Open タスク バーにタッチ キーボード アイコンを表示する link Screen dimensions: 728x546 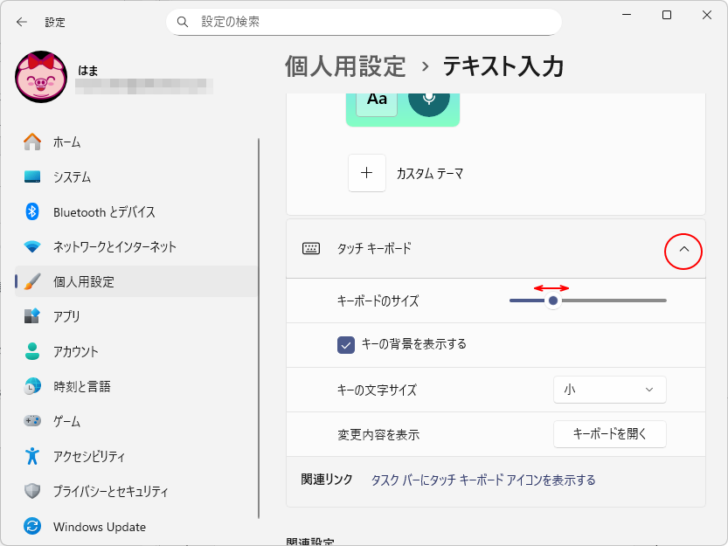(483, 480)
